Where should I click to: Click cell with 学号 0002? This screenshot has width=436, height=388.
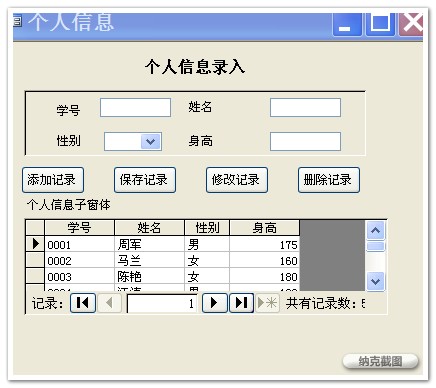[x=79, y=260]
